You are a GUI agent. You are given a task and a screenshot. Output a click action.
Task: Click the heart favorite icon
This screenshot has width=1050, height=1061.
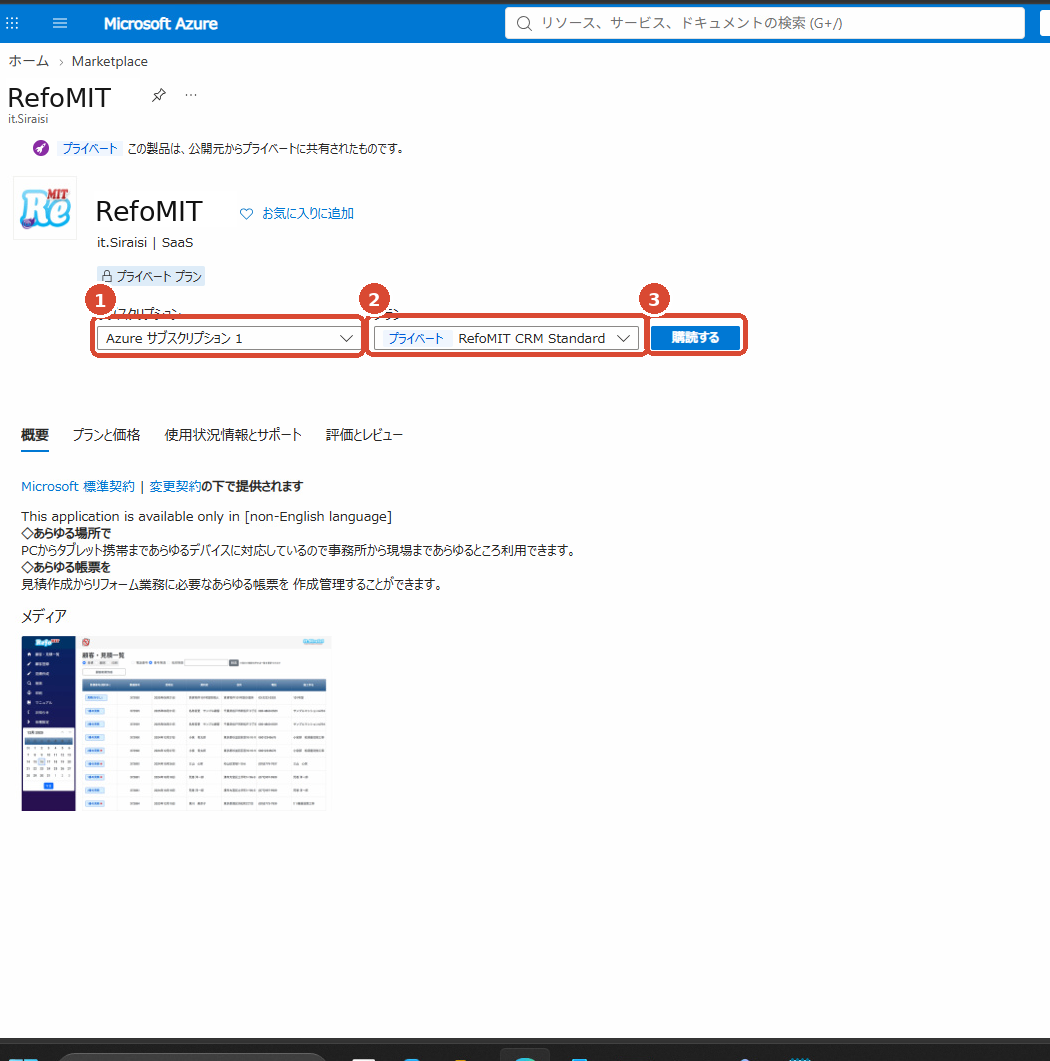(x=246, y=214)
